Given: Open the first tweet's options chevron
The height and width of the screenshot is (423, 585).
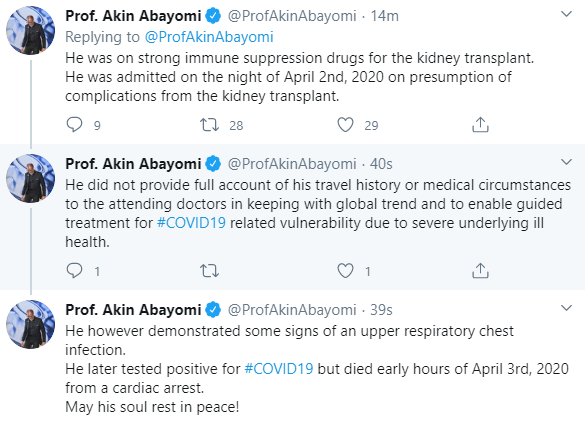Looking at the screenshot, I should tap(566, 15).
